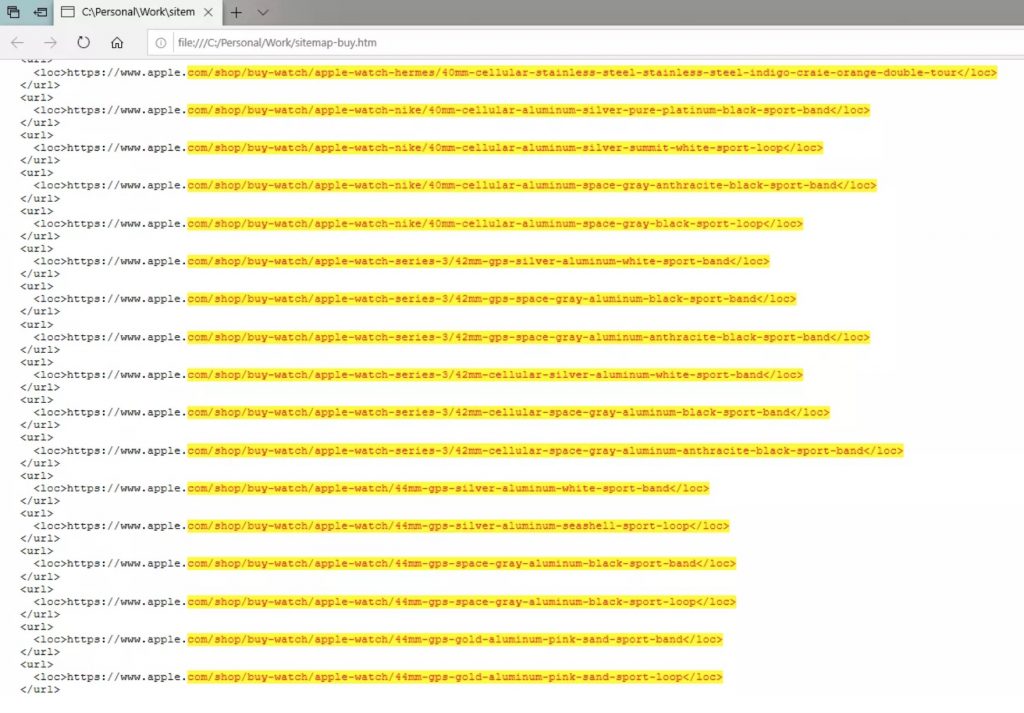Go to the Home page
The image size is (1024, 713).
click(117, 43)
